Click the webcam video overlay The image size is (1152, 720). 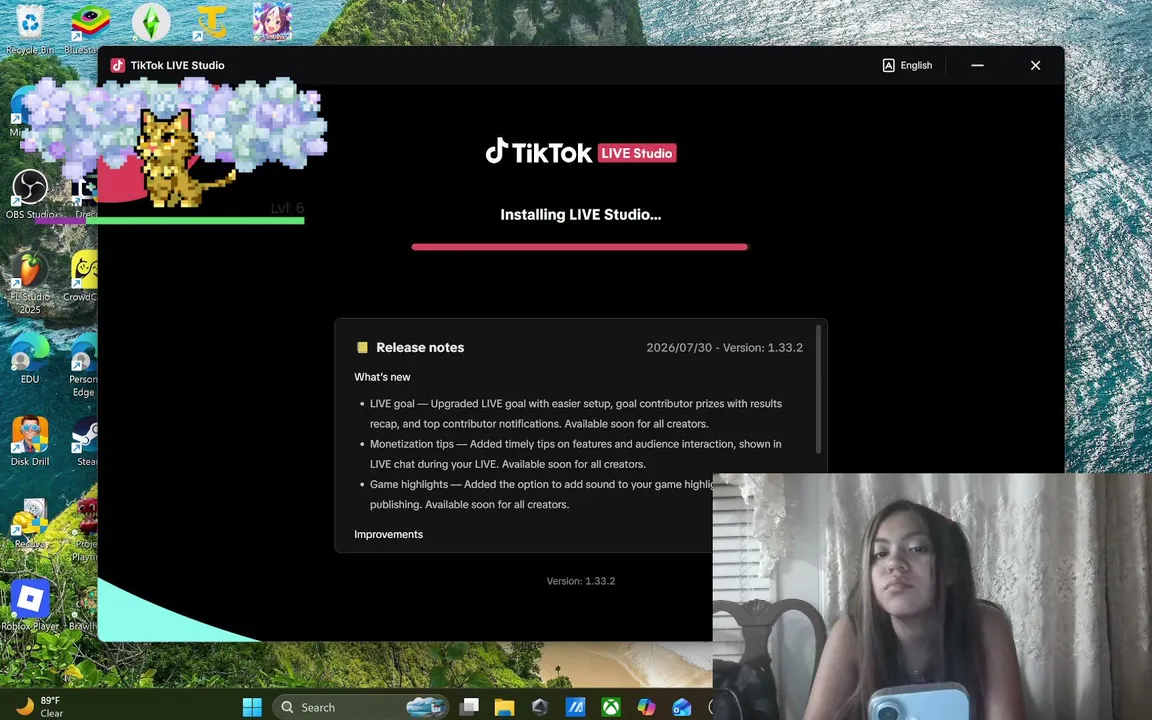click(932, 597)
